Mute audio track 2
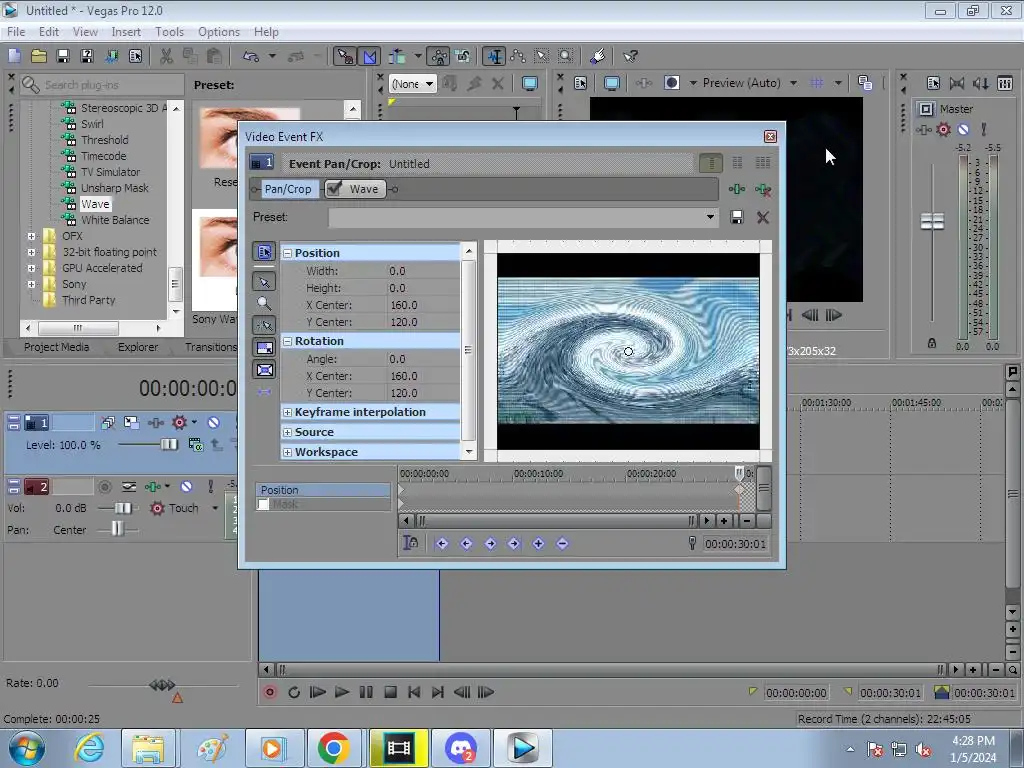Screen dimensions: 1024x768 point(186,487)
